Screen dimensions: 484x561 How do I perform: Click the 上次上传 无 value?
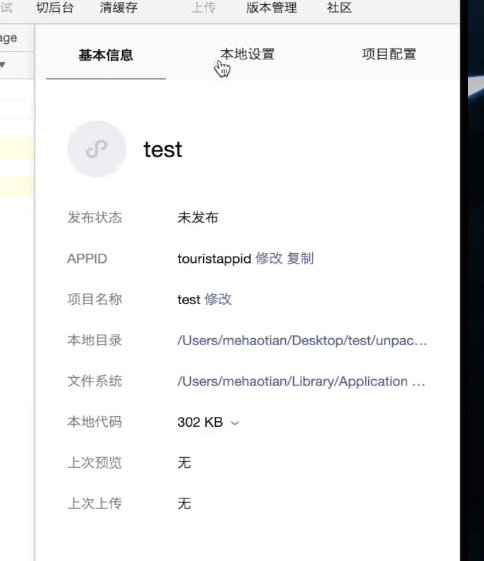point(184,503)
